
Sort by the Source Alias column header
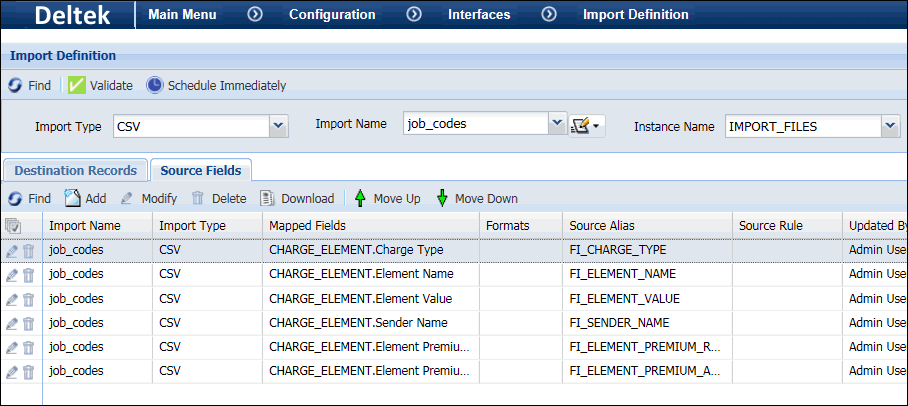601,227
